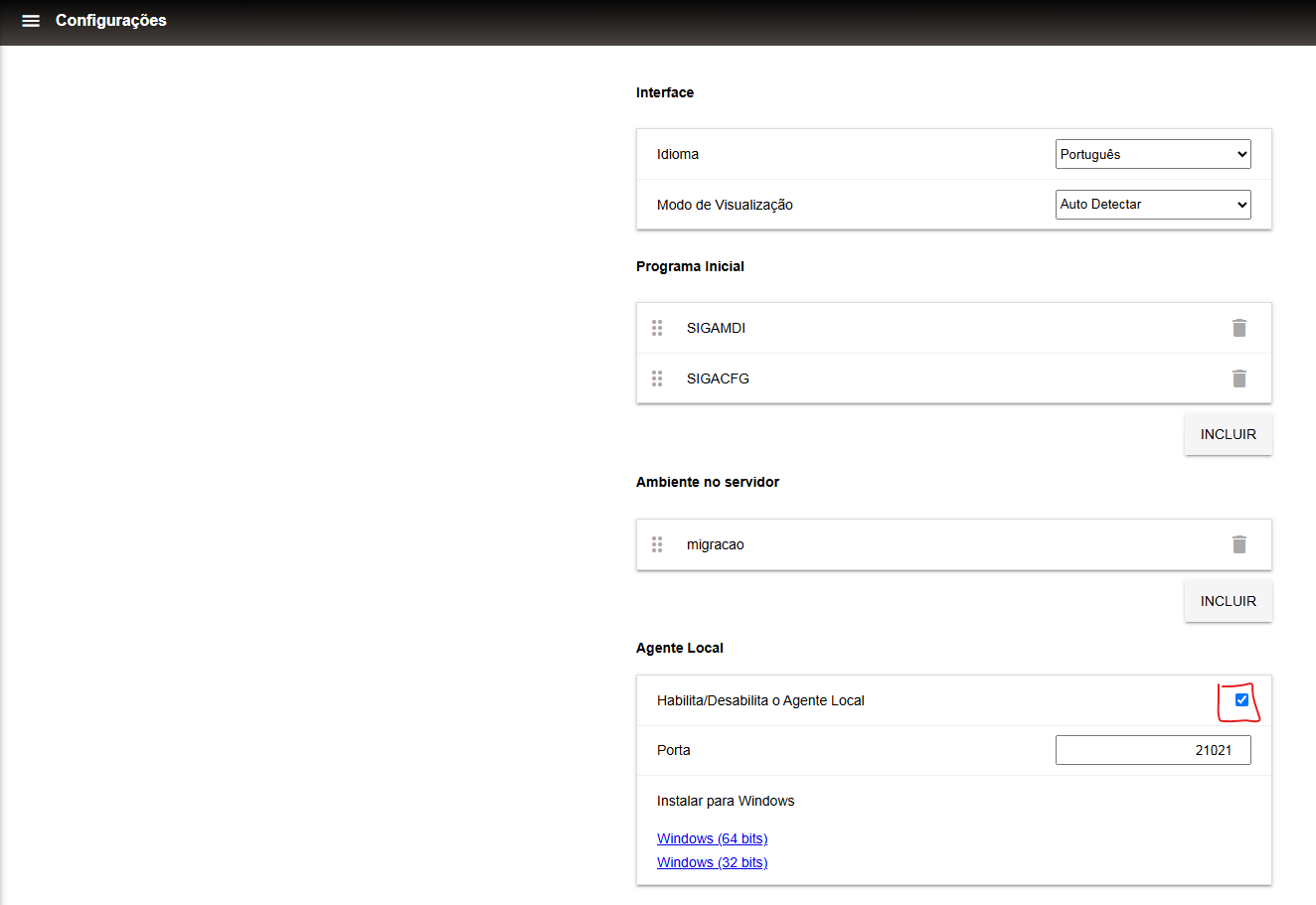Image resolution: width=1316 pixels, height=905 pixels.
Task: Click INCLUIR under Ambiente no servidor
Action: point(1229,601)
